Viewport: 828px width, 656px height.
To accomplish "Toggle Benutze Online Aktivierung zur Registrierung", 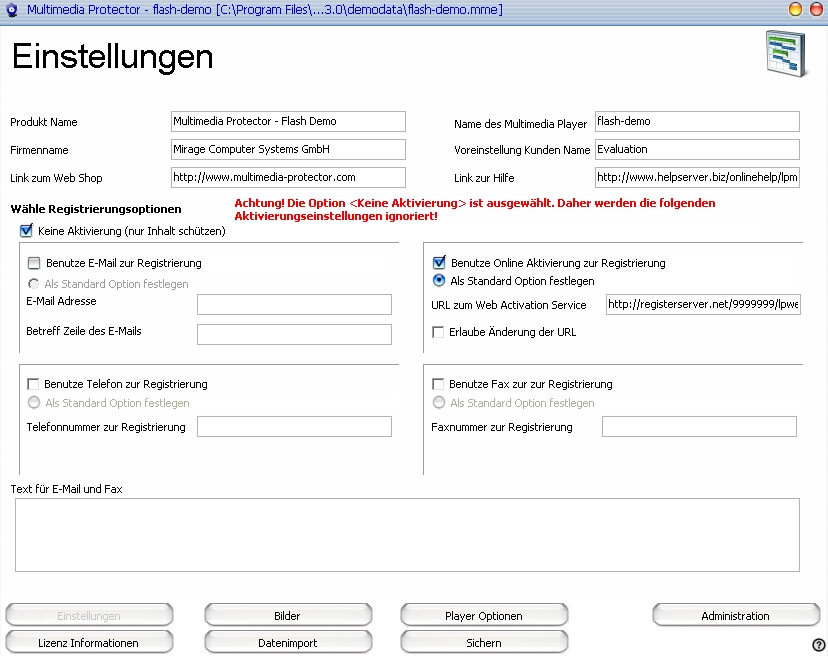I will click(439, 263).
